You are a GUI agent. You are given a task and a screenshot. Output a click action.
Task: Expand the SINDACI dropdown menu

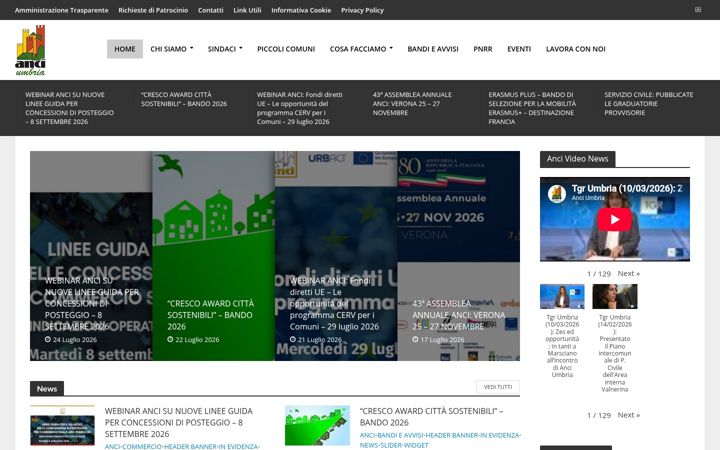[225, 49]
